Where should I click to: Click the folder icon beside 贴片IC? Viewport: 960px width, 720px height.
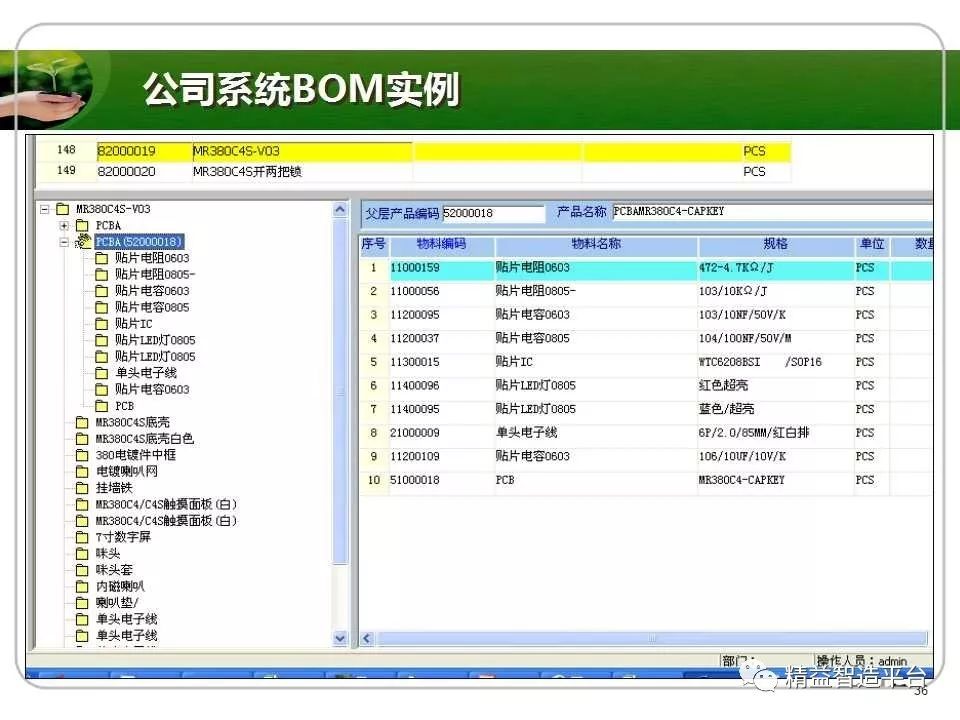pos(101,324)
